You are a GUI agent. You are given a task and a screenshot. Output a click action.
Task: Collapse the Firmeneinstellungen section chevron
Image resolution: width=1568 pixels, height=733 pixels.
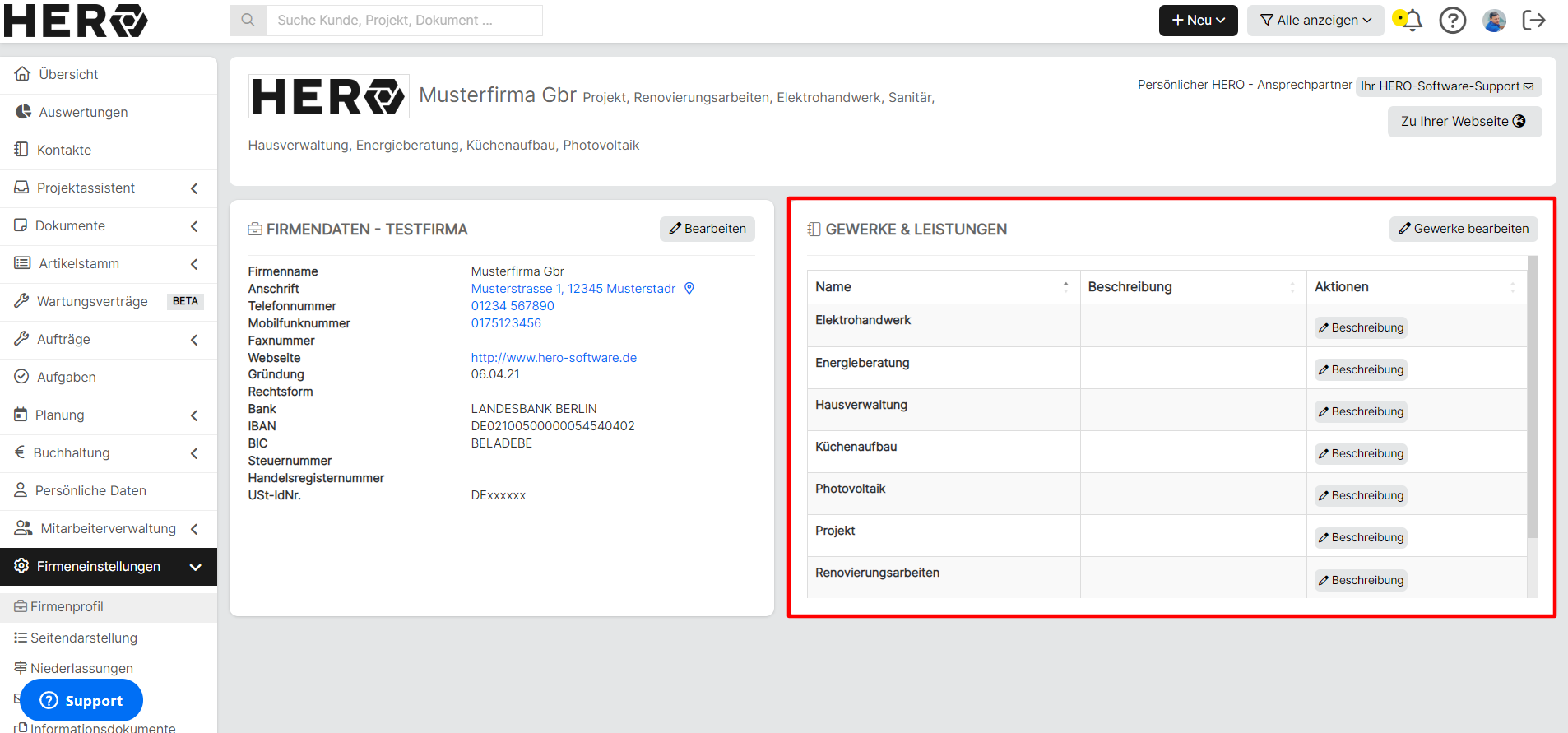coord(196,567)
